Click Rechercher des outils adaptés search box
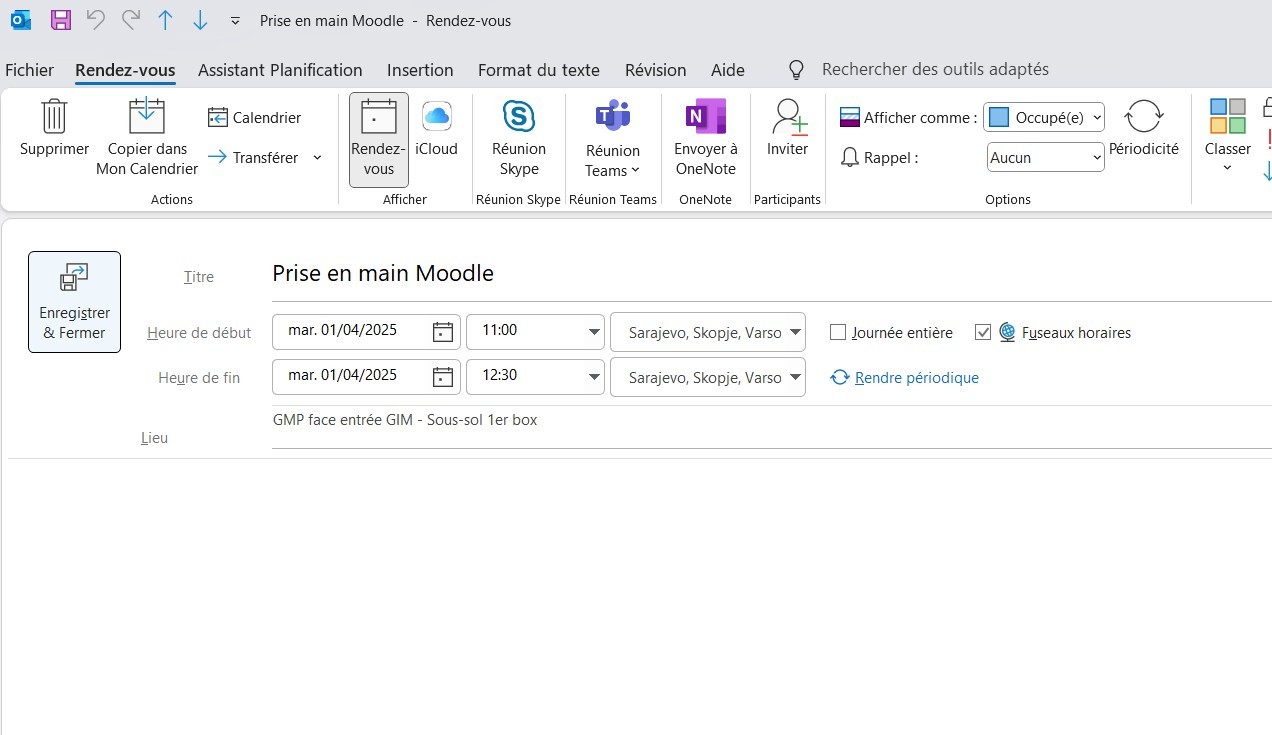The height and width of the screenshot is (735, 1272). click(x=934, y=69)
